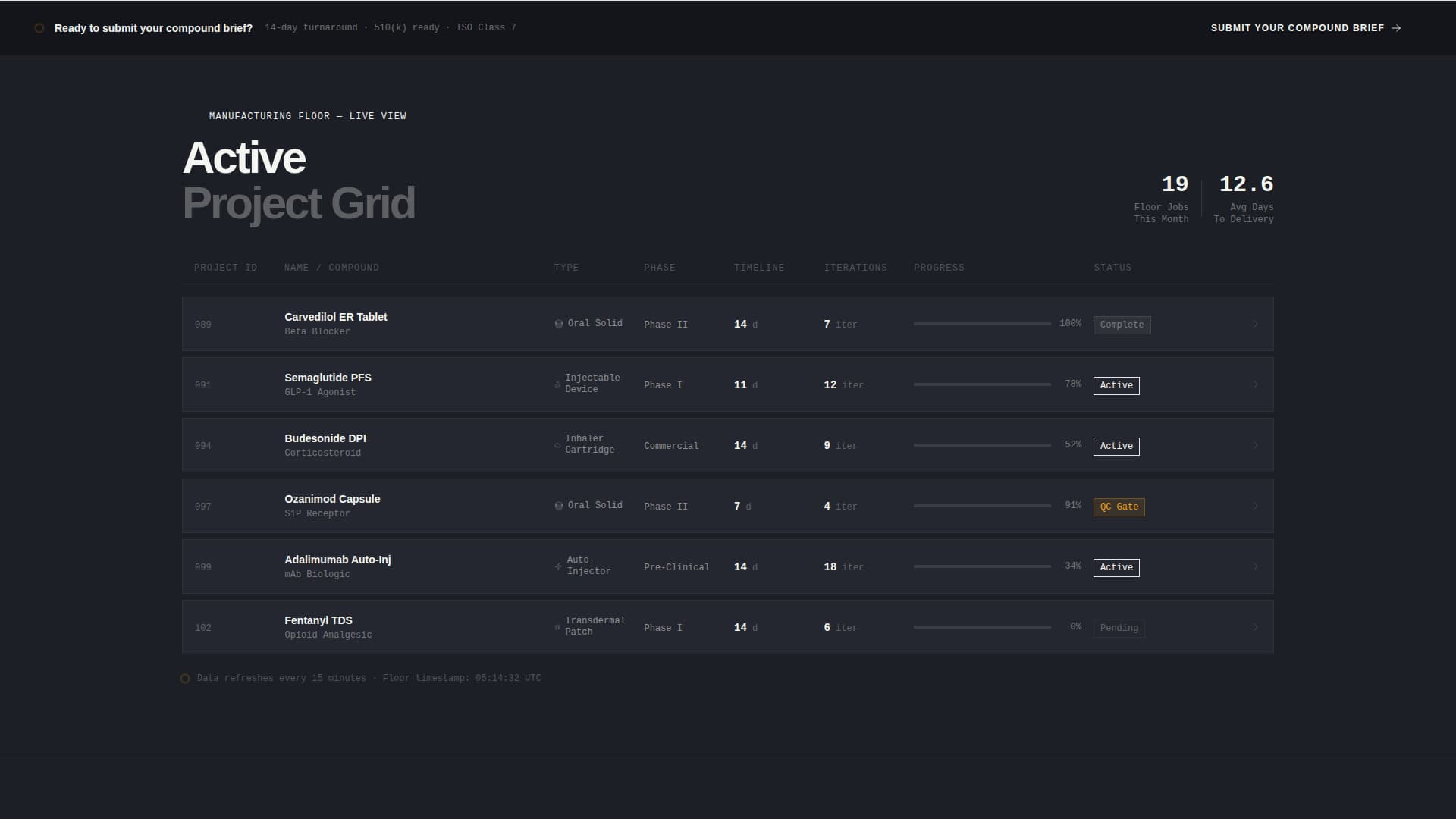Viewport: 1456px width, 819px height.
Task: Click the Transdermal Patch type icon
Action: click(557, 627)
